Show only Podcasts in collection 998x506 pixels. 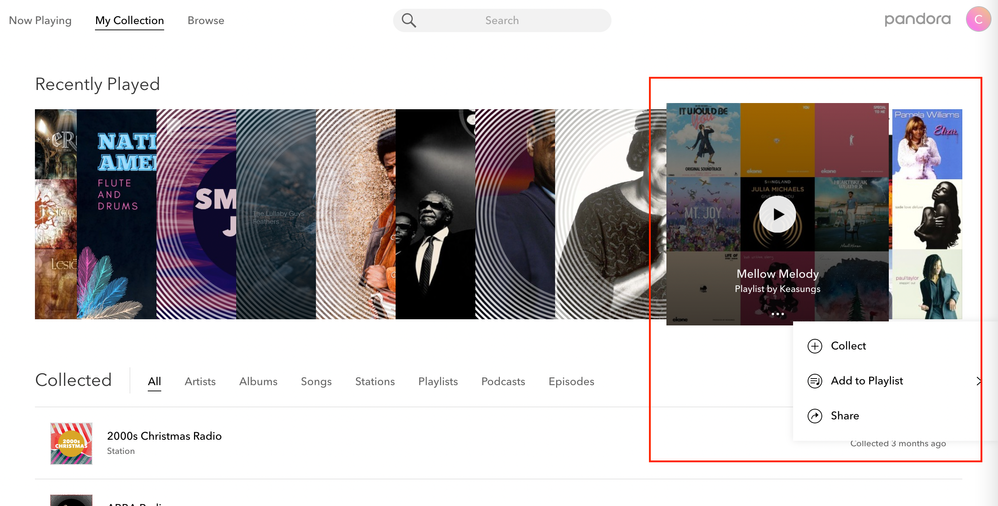coord(503,381)
